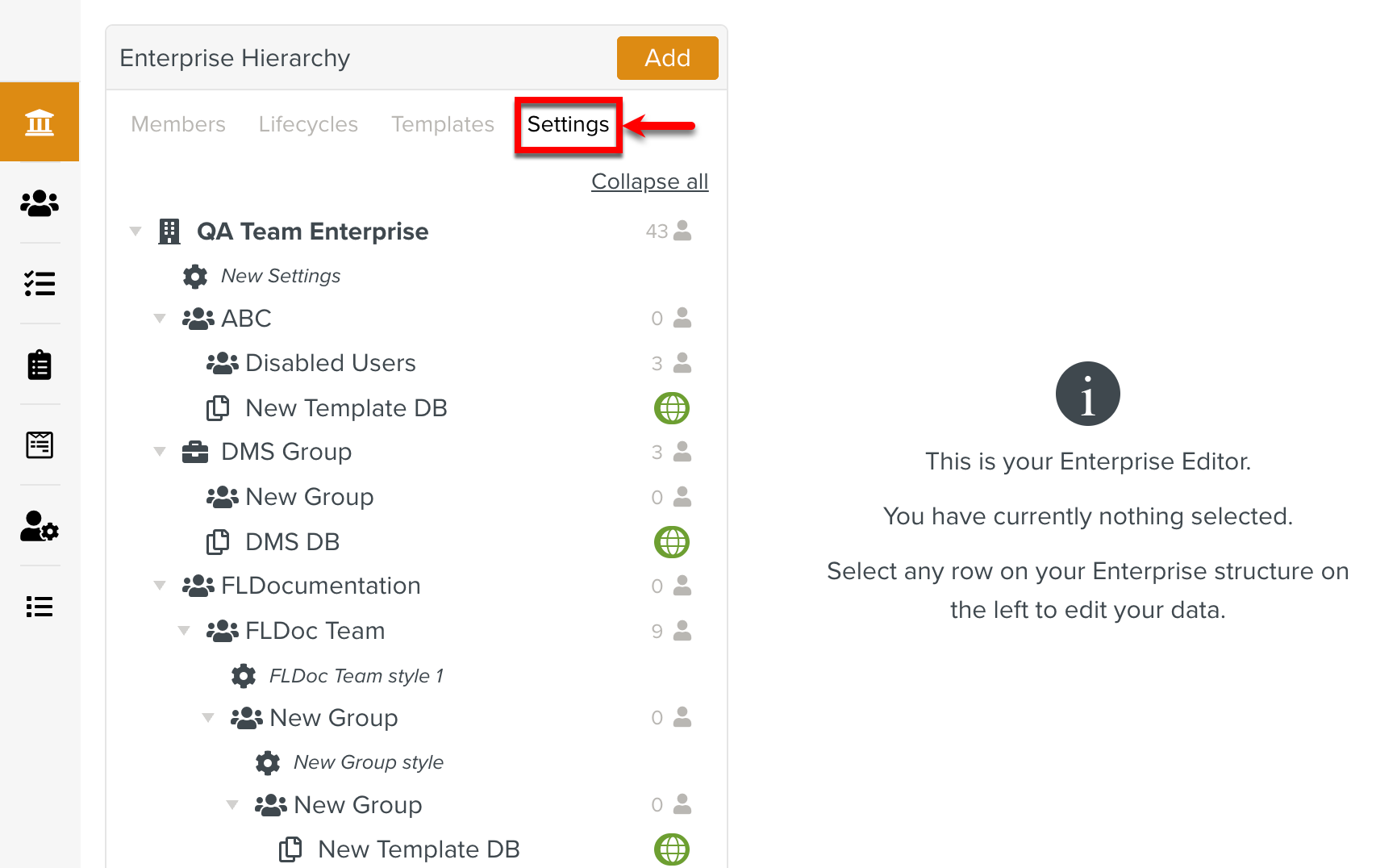This screenshot has height=868, width=1397.
Task: Open the users group sidebar icon
Action: tap(40, 203)
